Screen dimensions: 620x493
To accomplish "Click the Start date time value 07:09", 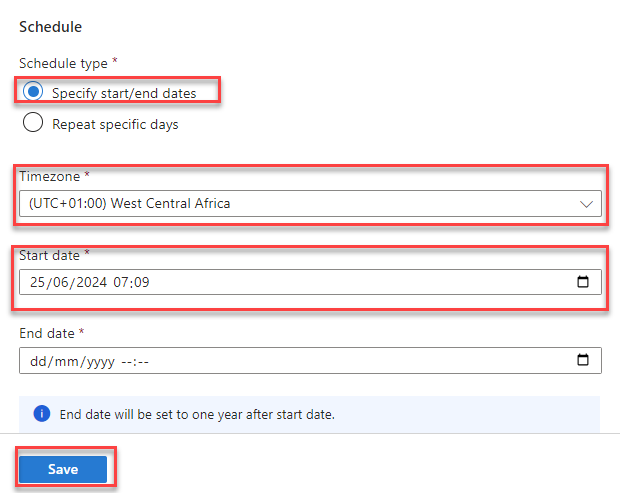I will tap(131, 282).
